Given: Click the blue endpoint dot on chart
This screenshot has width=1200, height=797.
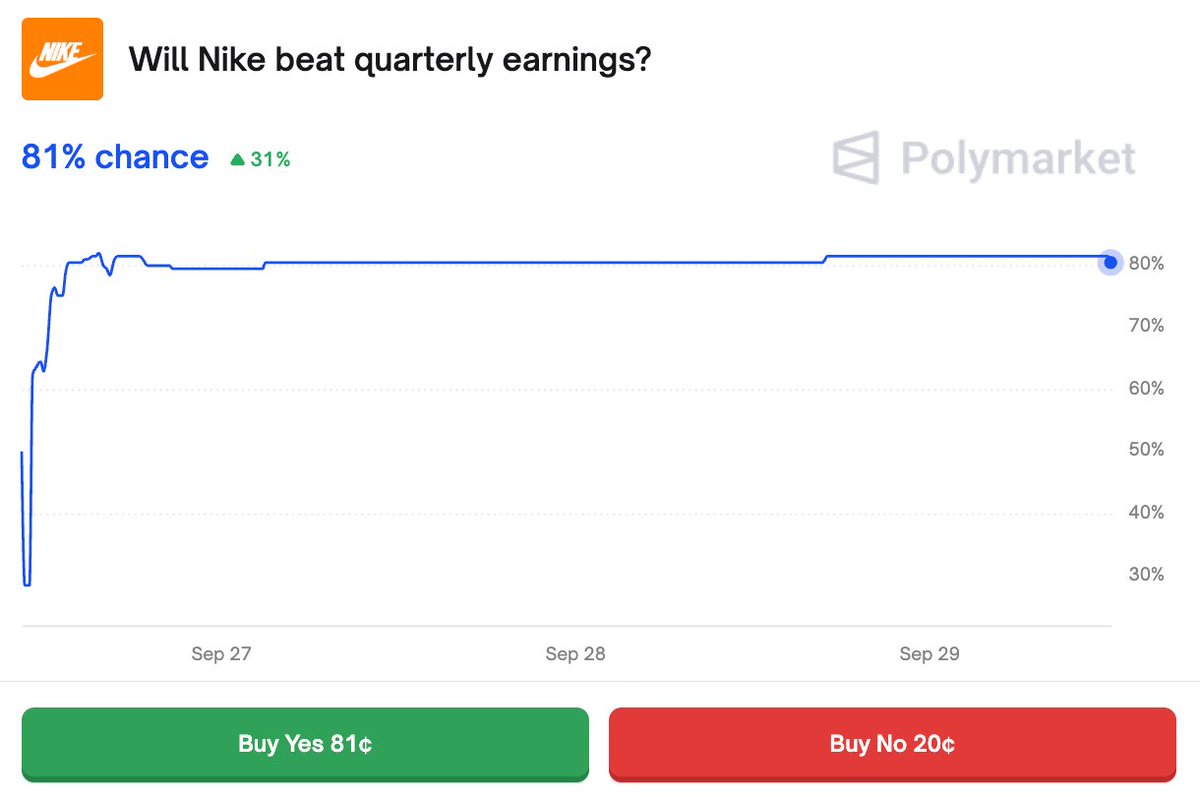Looking at the screenshot, I should [1110, 263].
